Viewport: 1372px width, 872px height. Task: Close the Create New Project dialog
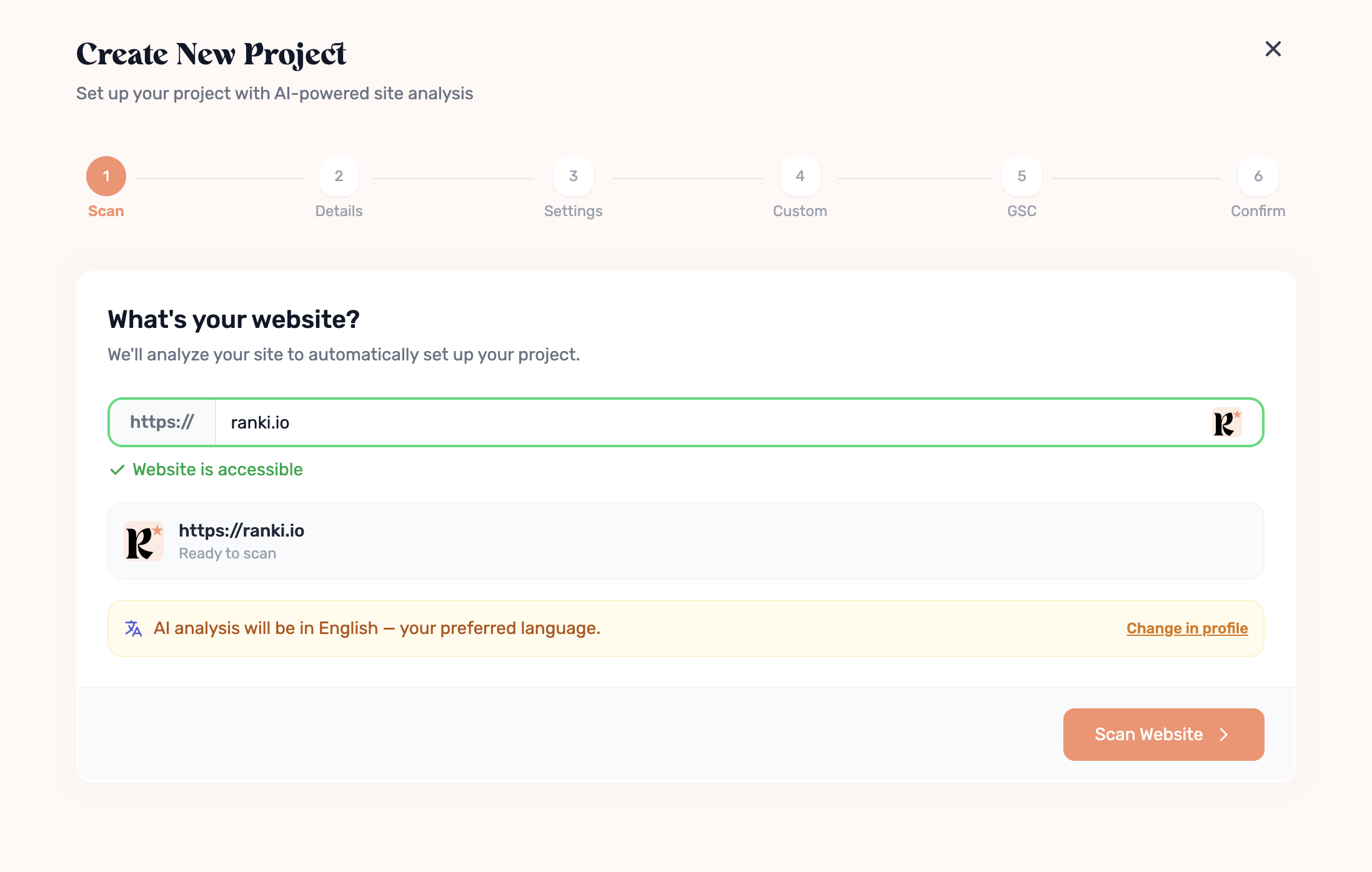tap(1273, 49)
